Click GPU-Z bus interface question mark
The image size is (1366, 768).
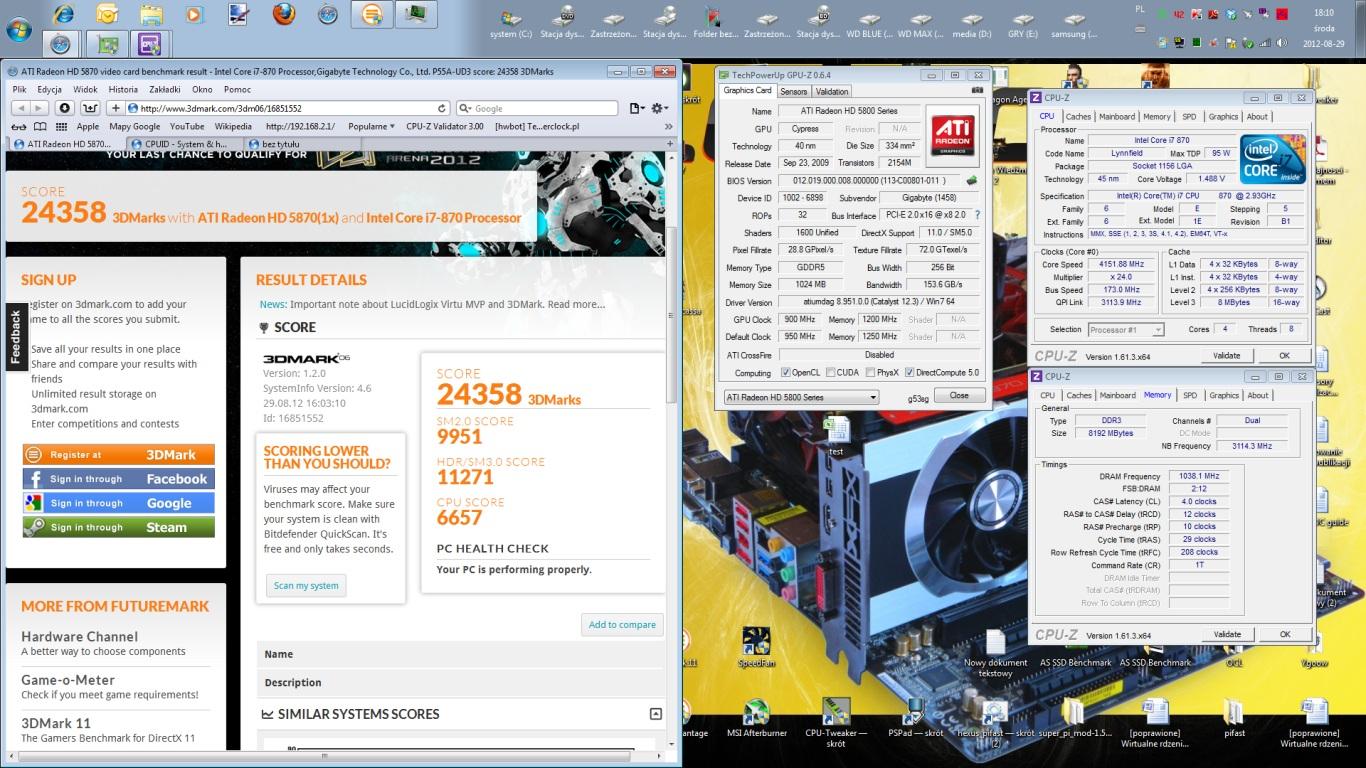point(977,215)
